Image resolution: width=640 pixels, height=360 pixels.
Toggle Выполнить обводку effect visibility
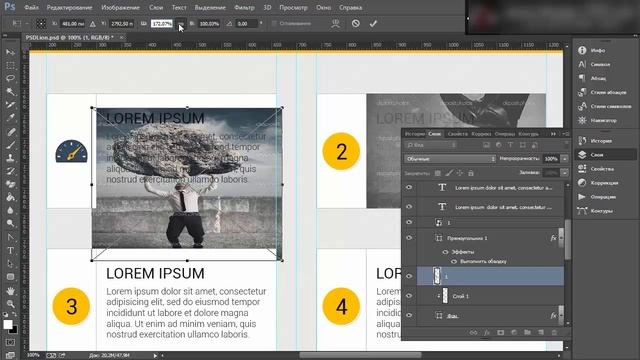(x=454, y=261)
